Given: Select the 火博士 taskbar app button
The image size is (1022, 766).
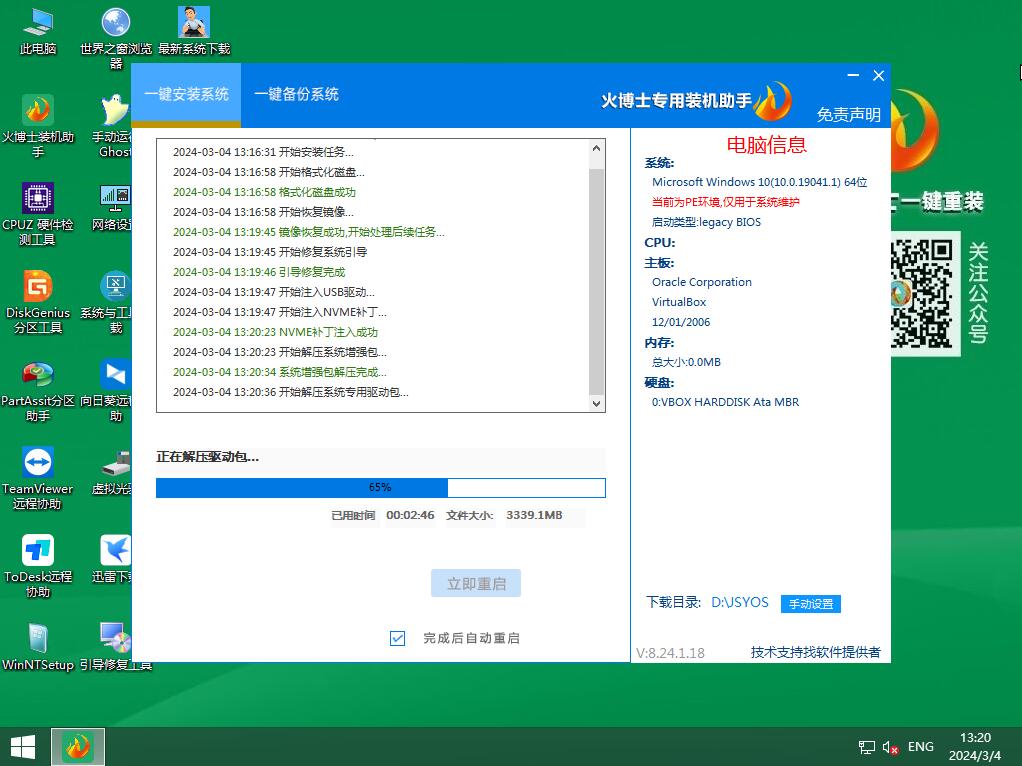Looking at the screenshot, I should tap(78, 747).
